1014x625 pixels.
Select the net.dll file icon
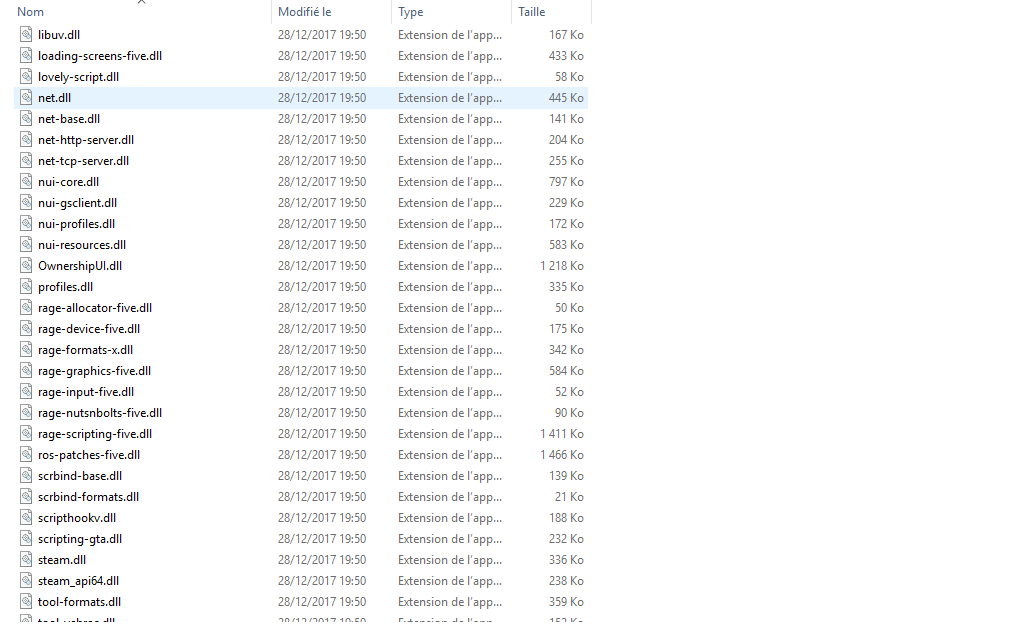(26, 98)
